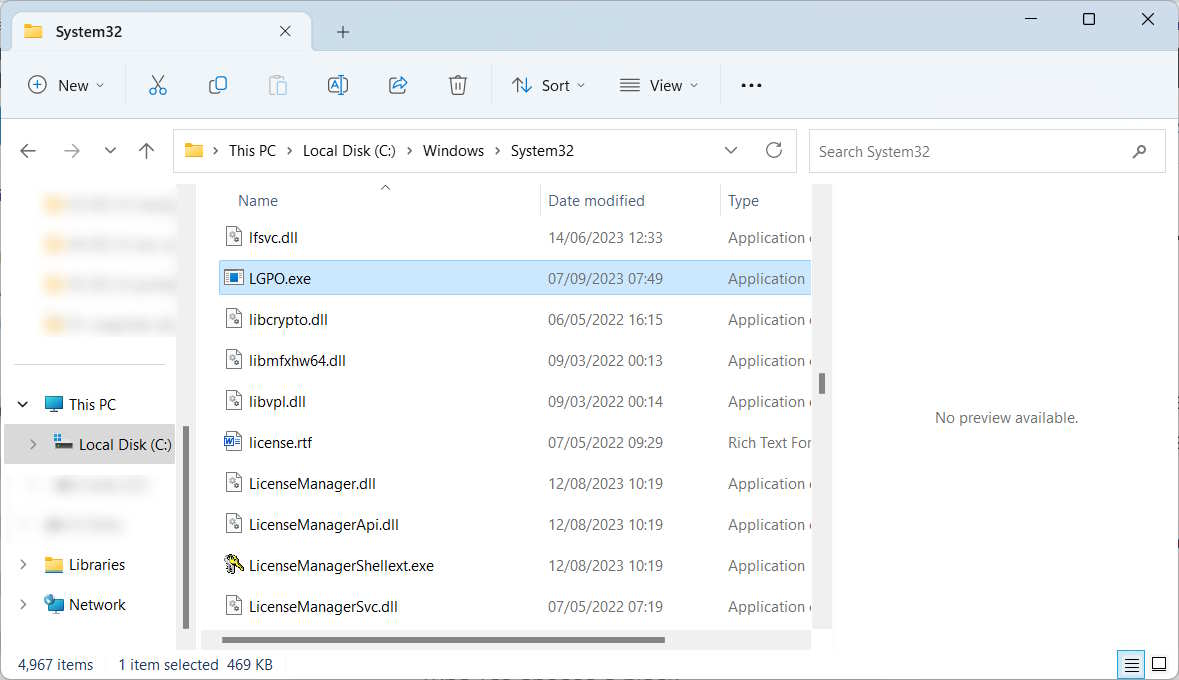Viewport: 1179px width, 680px height.
Task: Open the New item menu
Action: click(66, 85)
